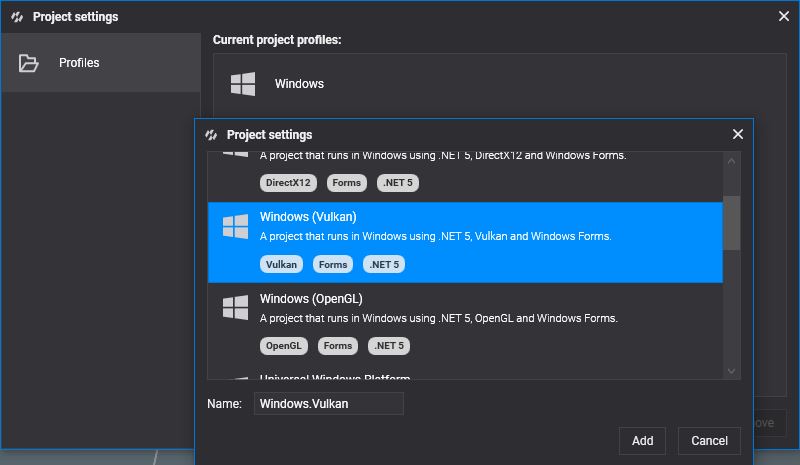
Task: Select the Windows (Vulkan) profile template
Action: coord(465,242)
